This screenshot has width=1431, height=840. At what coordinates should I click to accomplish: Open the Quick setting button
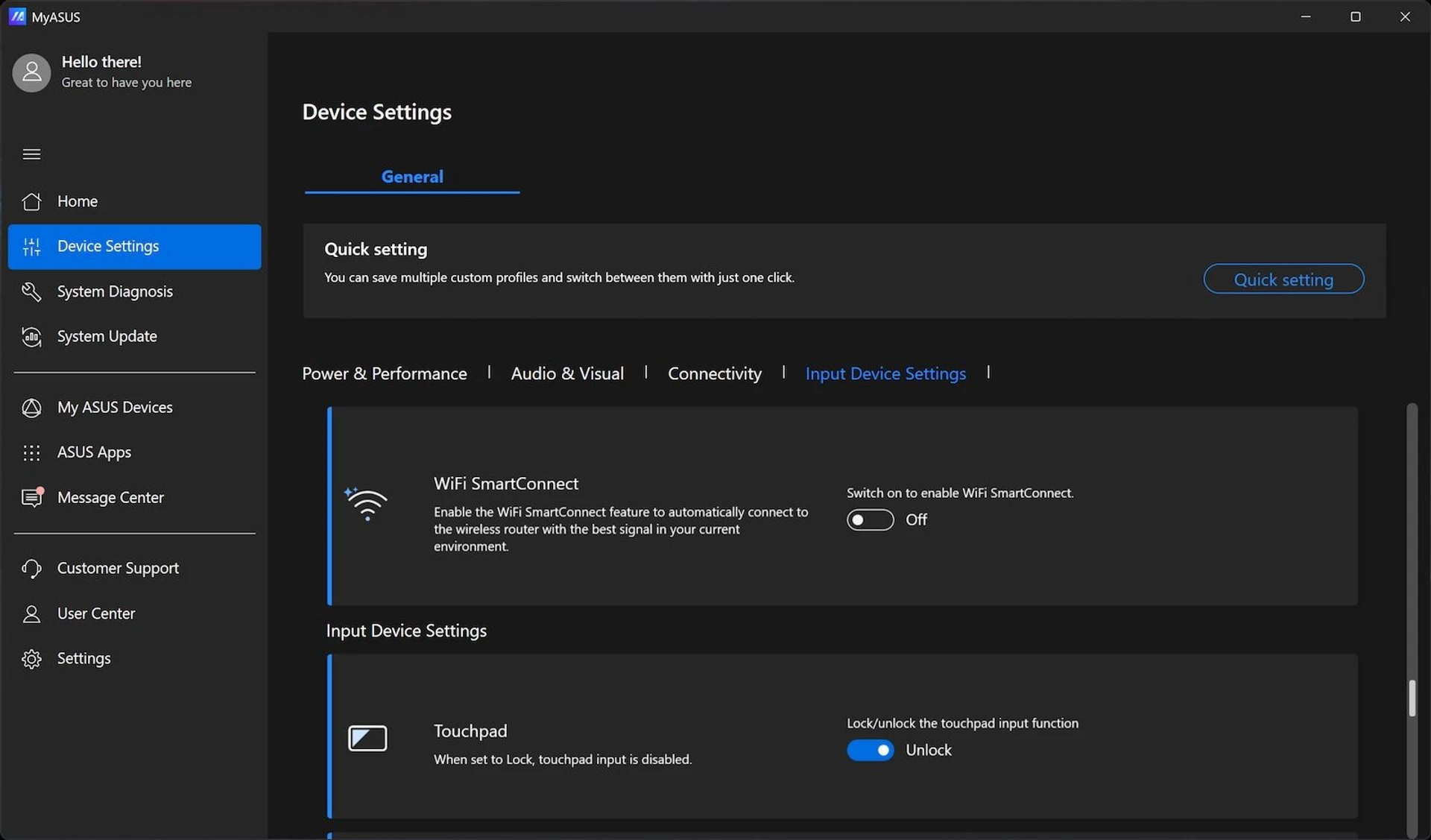pos(1283,279)
